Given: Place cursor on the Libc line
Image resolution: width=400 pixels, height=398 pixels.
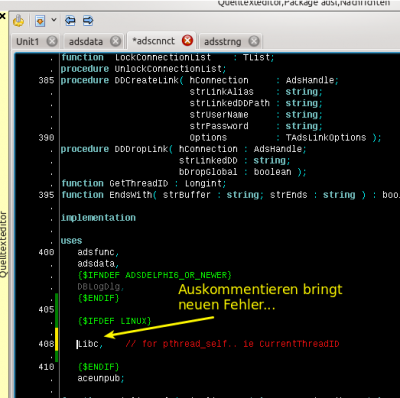Looking at the screenshot, I should [x=89, y=344].
